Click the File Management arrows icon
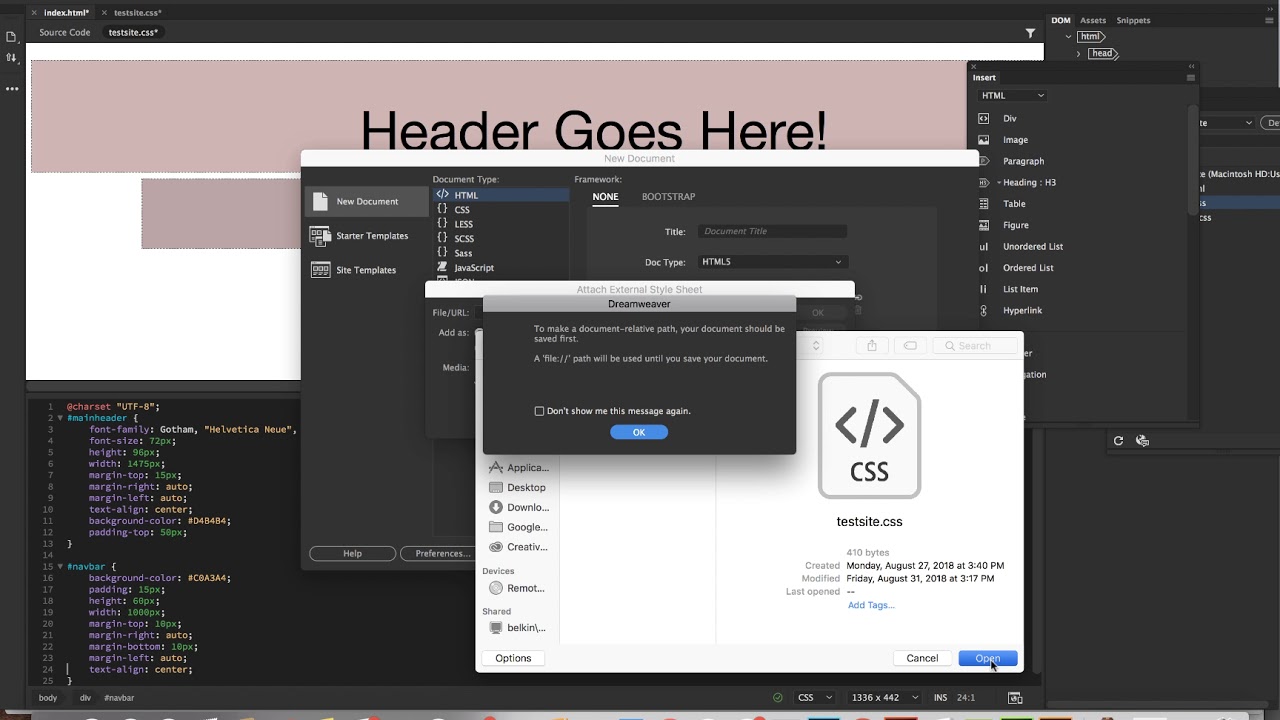Screen dimensions: 1280x720 (x=11, y=58)
